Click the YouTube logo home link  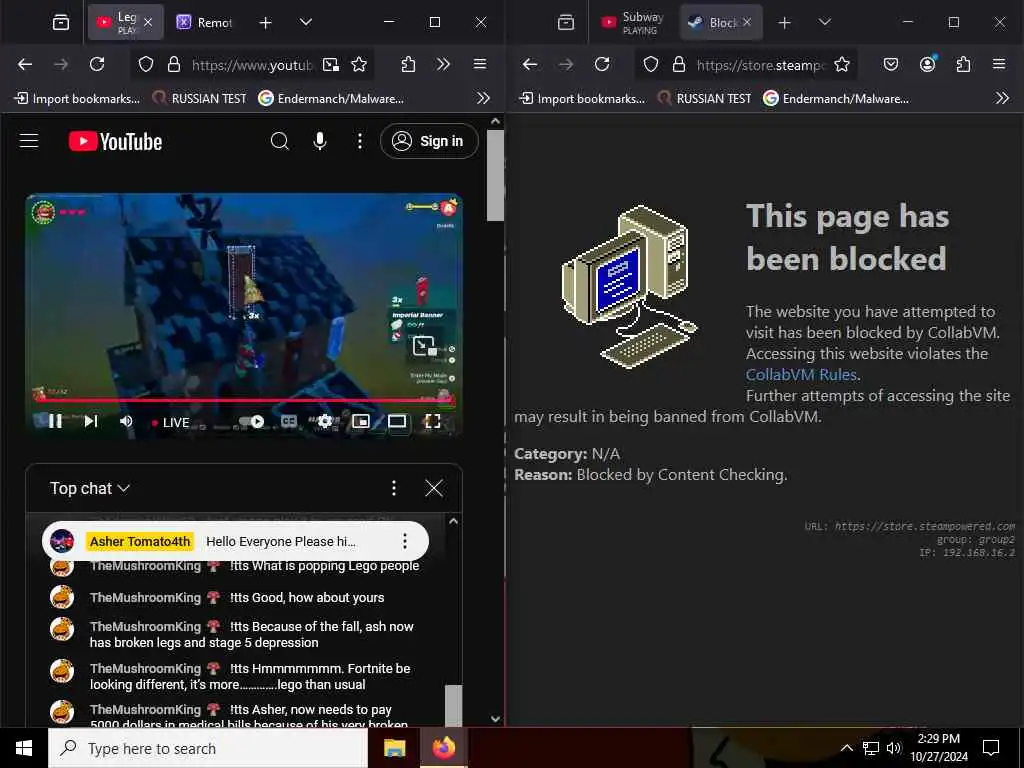[x=116, y=142]
